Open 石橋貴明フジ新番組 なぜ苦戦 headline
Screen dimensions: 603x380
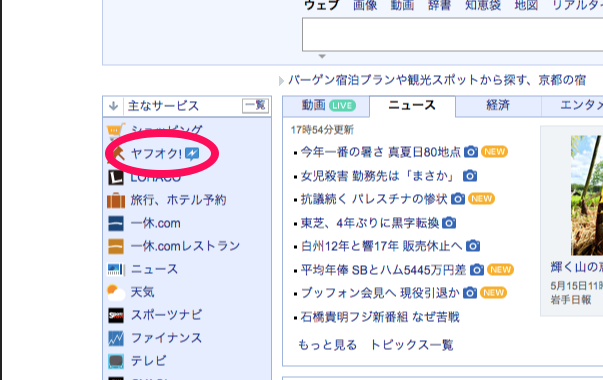pyautogui.click(x=380, y=317)
